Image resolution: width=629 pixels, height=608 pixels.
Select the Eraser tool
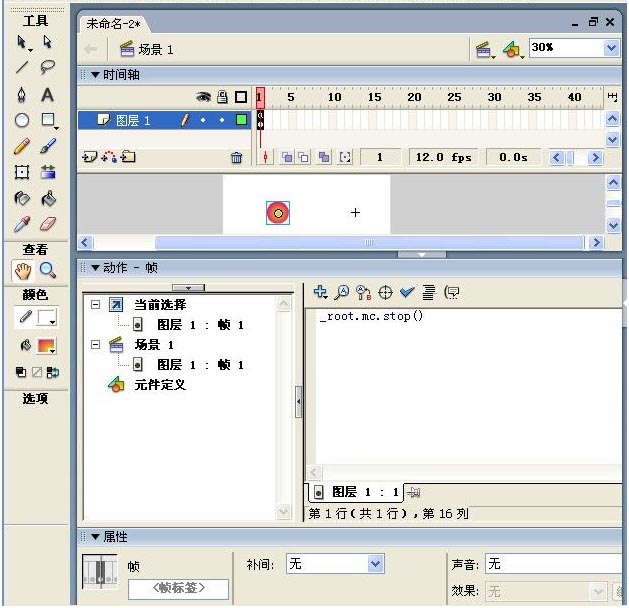pos(47,224)
